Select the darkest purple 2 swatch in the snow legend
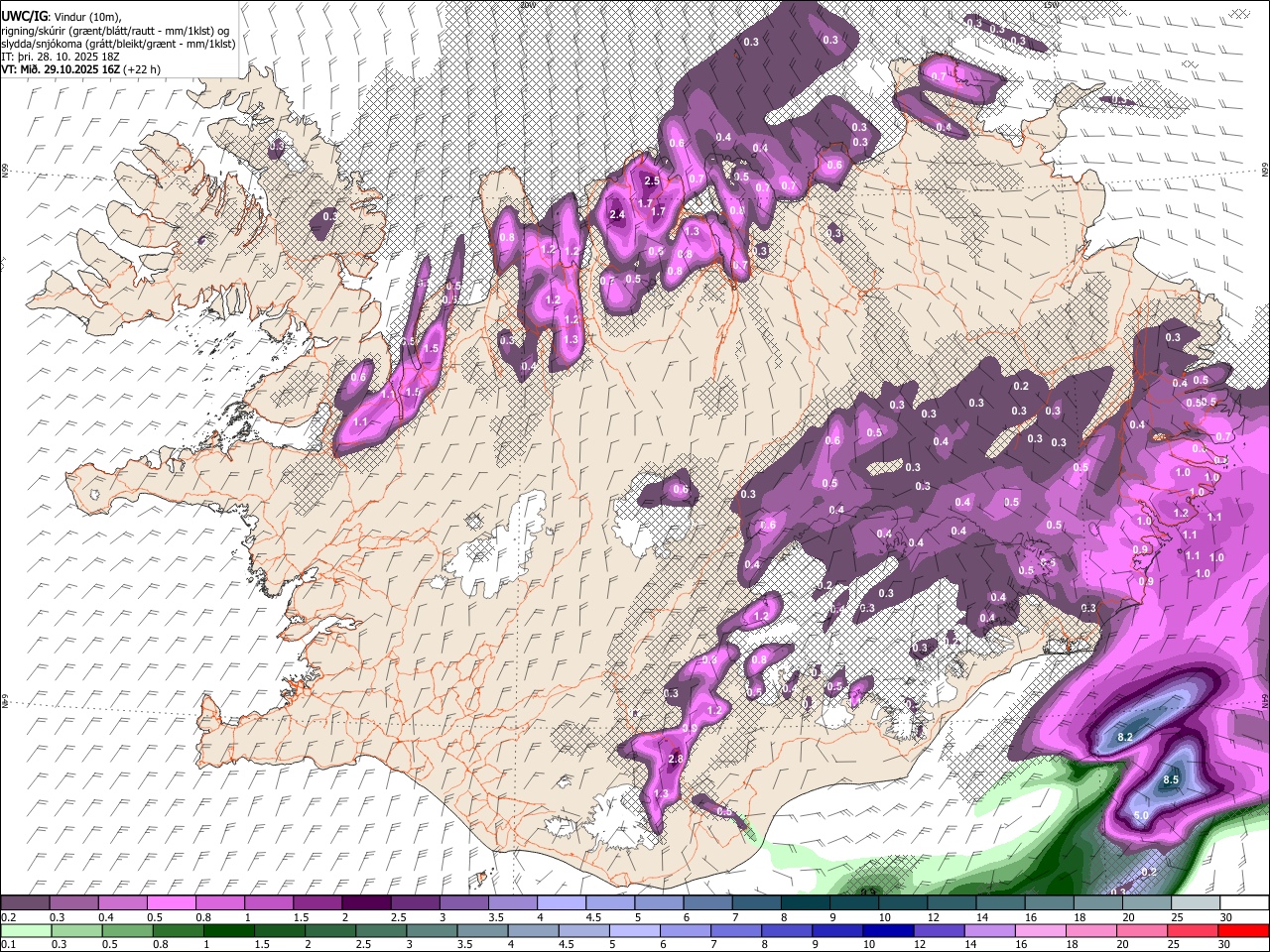Screen dimensions: 1270x952 pyautogui.click(x=366, y=903)
